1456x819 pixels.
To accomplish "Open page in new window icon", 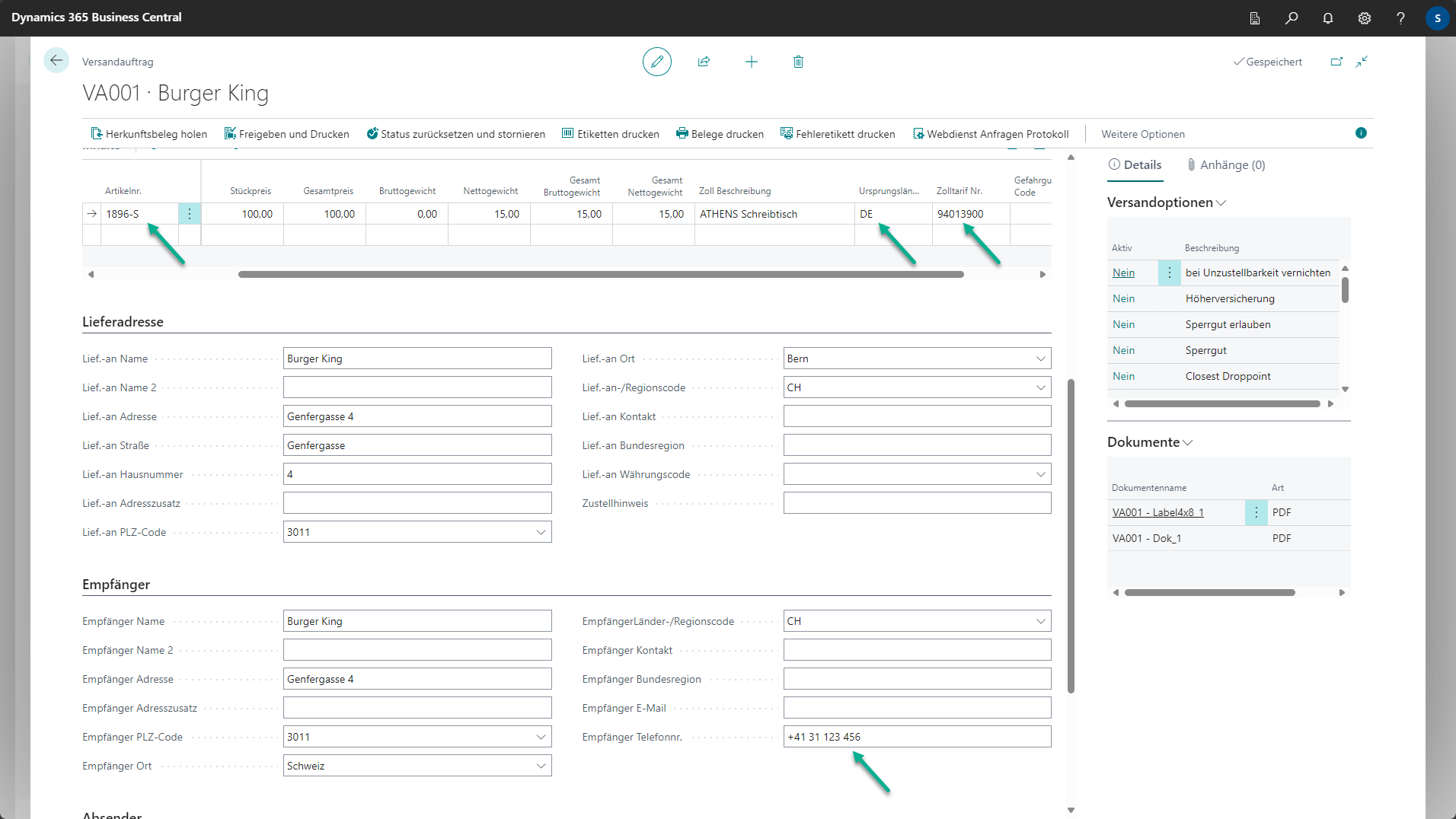I will 1336,62.
